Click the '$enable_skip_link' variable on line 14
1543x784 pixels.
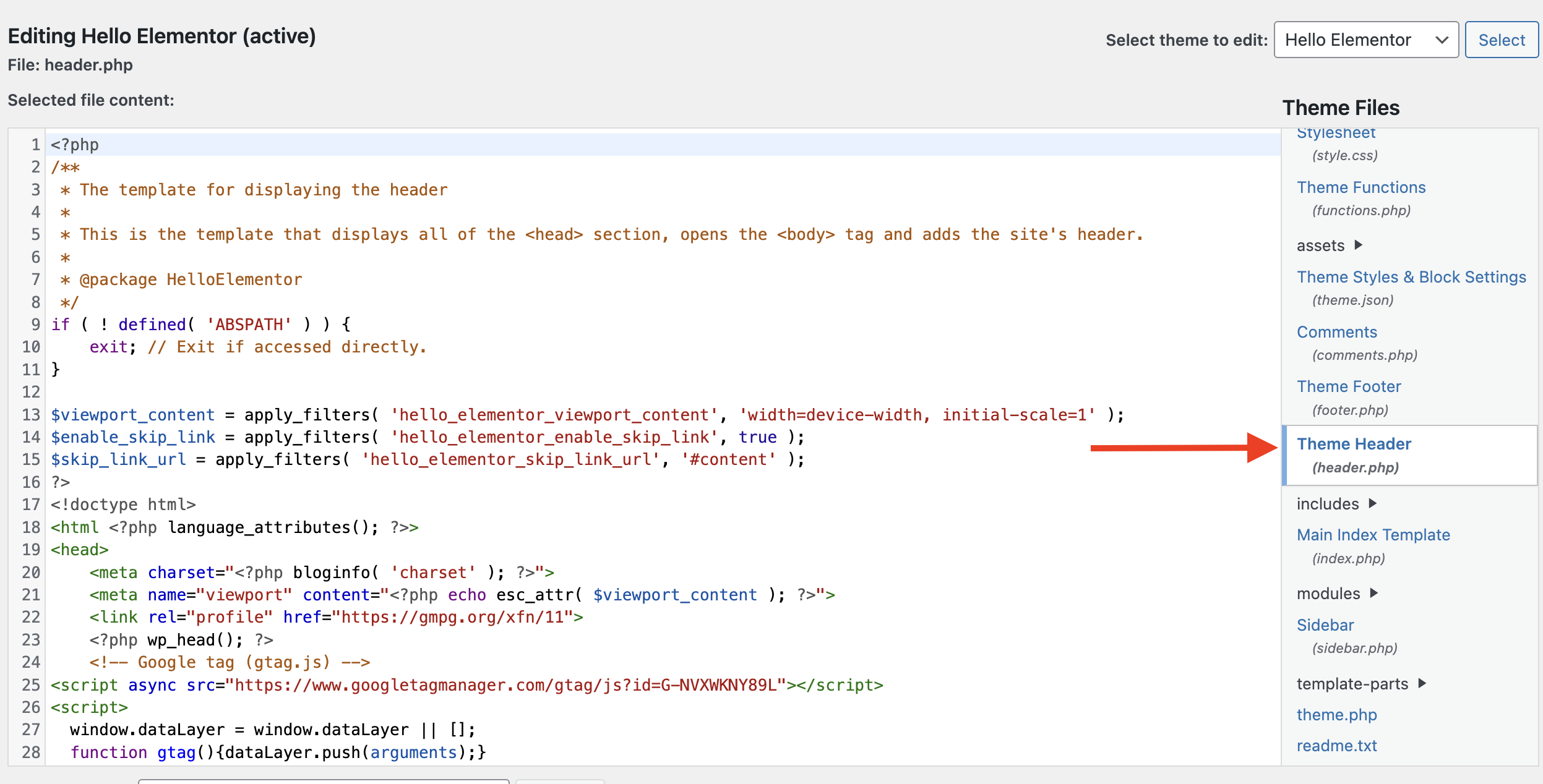(132, 437)
